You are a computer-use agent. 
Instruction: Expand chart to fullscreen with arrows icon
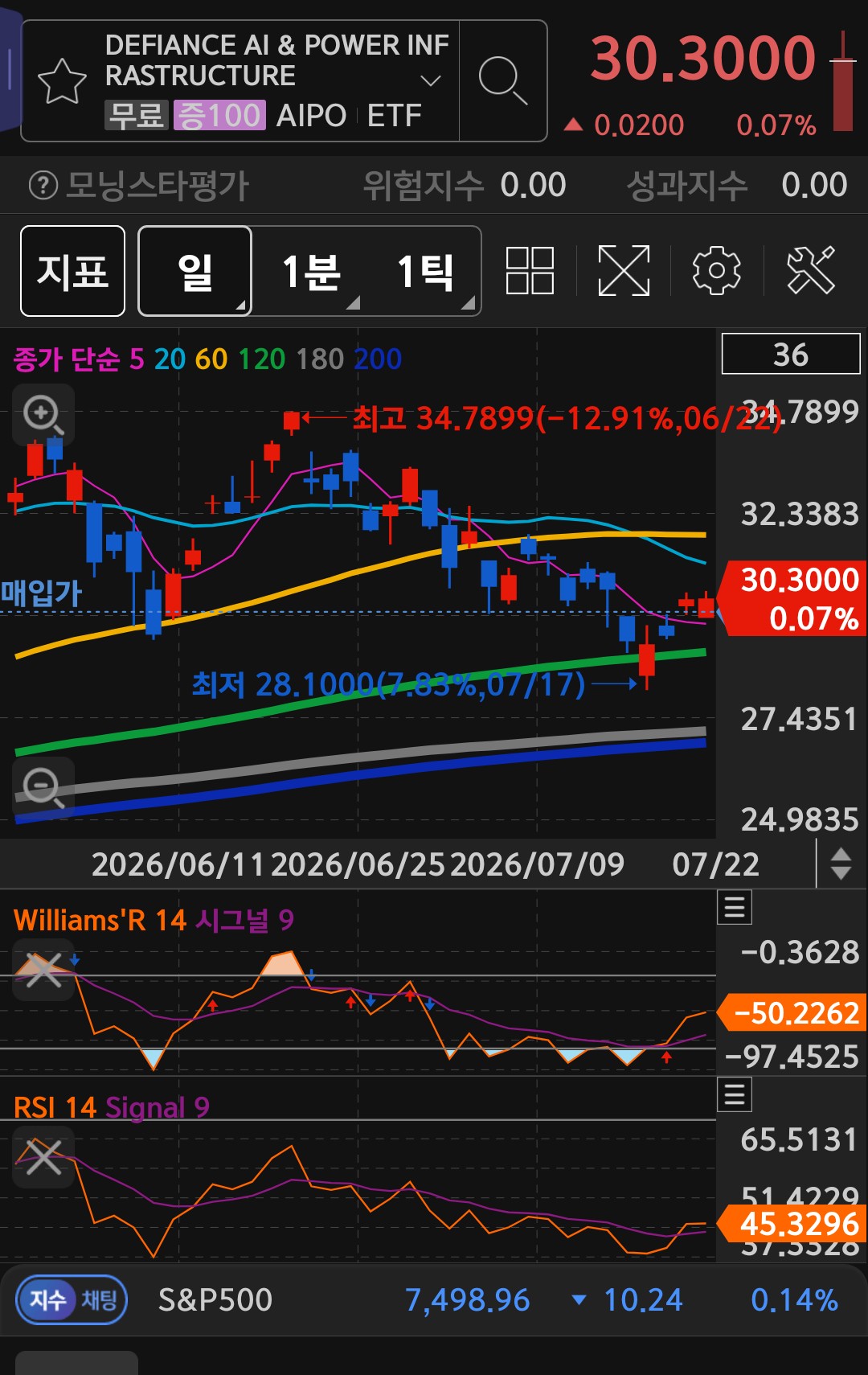[624, 271]
